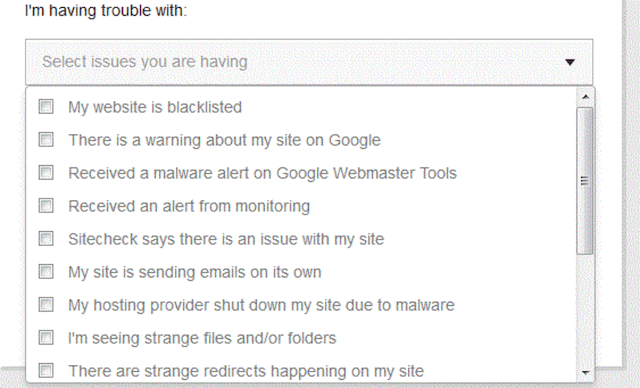Tick the strange redirects on my site checkbox

pyautogui.click(x=46, y=371)
